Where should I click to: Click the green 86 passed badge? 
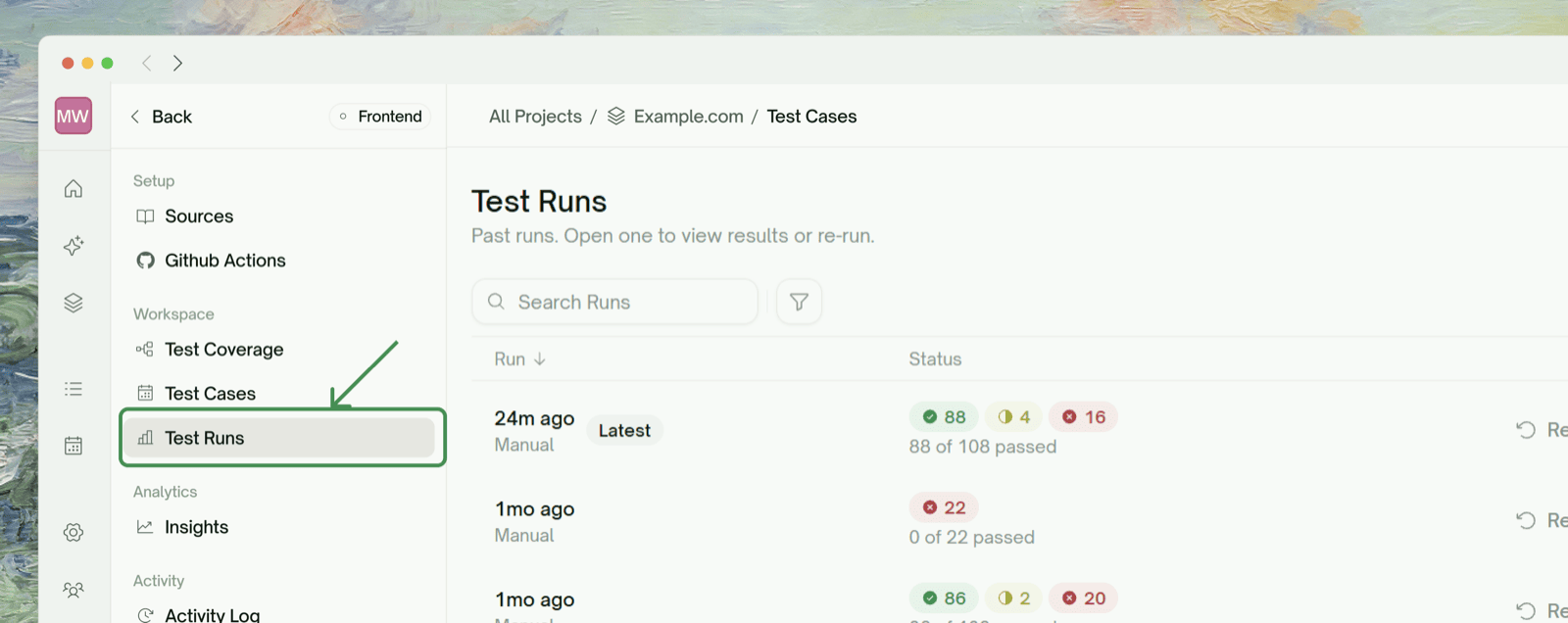(x=944, y=598)
